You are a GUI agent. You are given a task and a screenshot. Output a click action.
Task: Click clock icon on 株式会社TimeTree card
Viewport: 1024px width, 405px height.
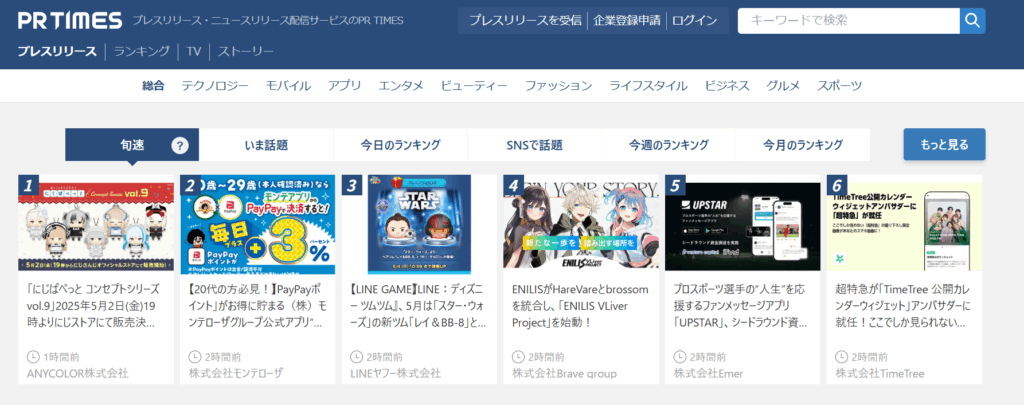pos(842,357)
